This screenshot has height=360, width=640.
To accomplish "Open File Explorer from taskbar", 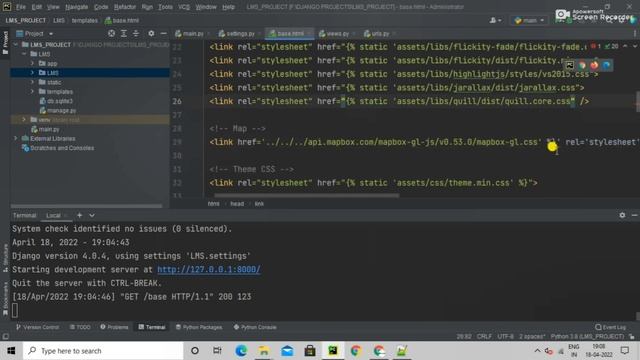I will (264, 351).
